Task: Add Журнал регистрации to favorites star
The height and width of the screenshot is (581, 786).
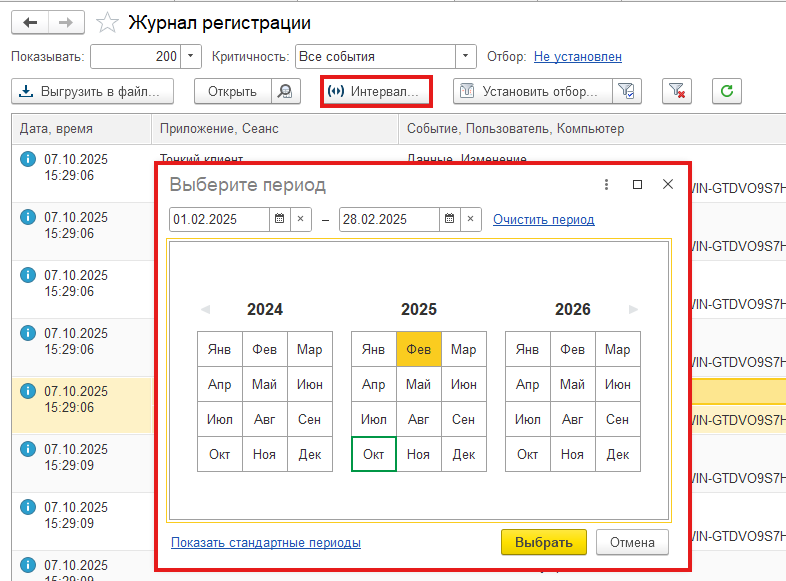Action: (x=107, y=23)
